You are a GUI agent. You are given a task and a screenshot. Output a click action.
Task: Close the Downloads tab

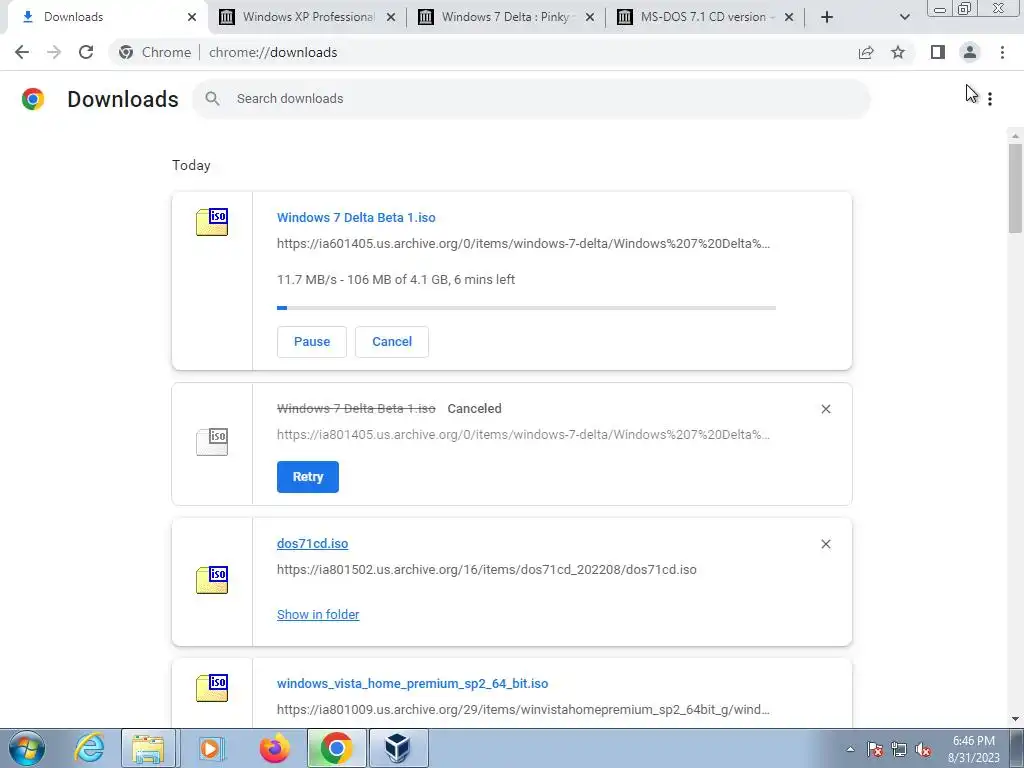[192, 17]
